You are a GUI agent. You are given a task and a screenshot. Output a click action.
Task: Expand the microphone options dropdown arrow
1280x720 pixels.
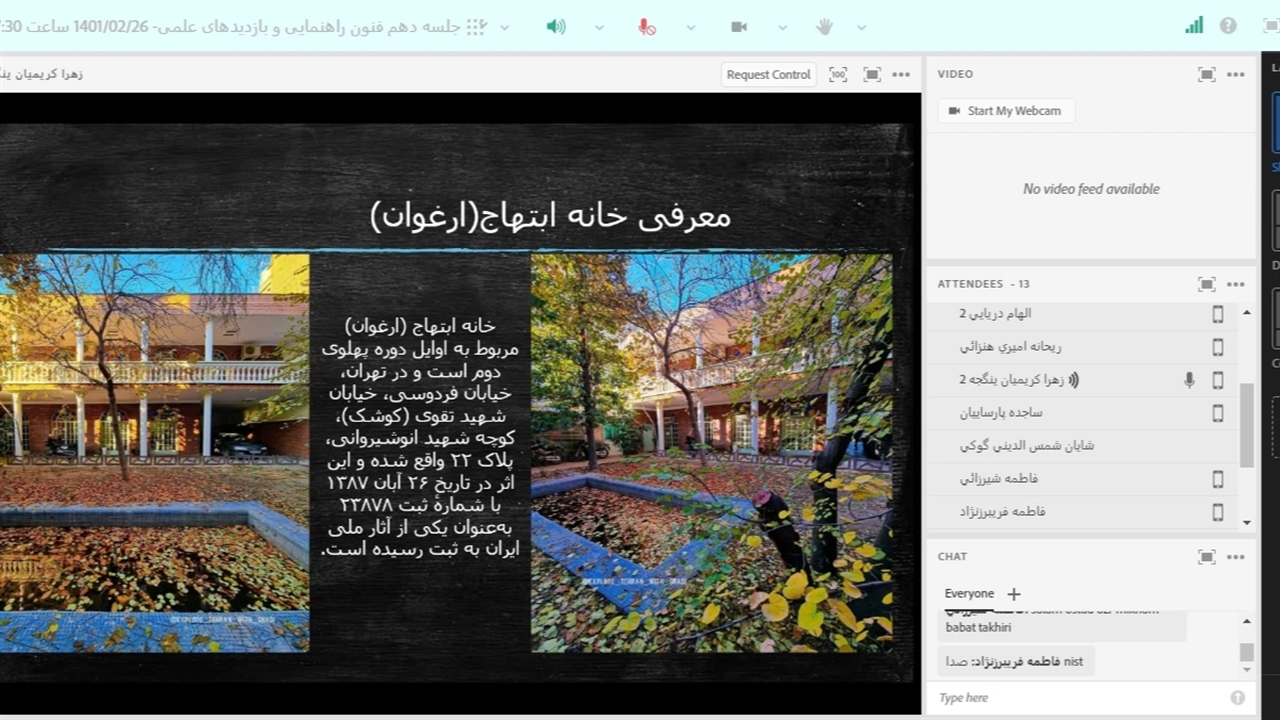690,27
